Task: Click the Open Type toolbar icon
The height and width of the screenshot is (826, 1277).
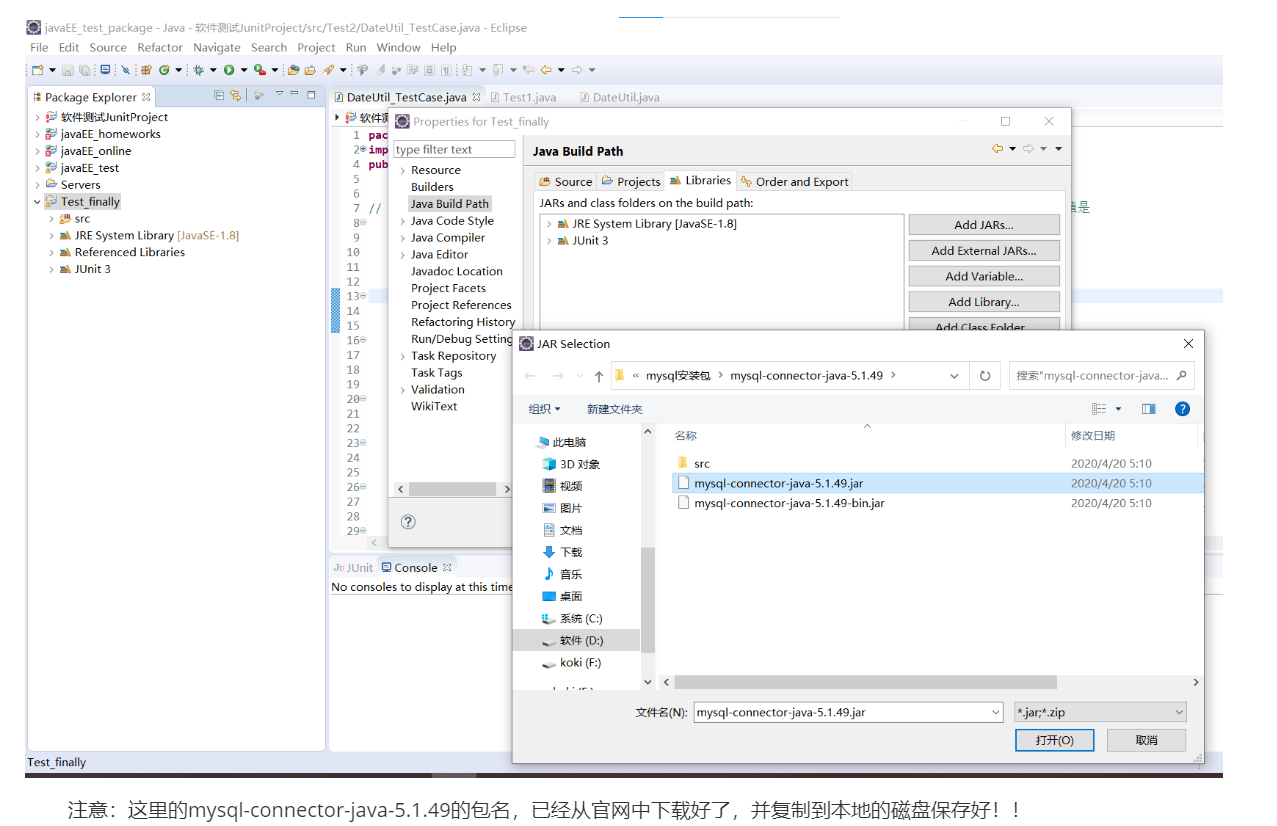Action: click(x=293, y=70)
